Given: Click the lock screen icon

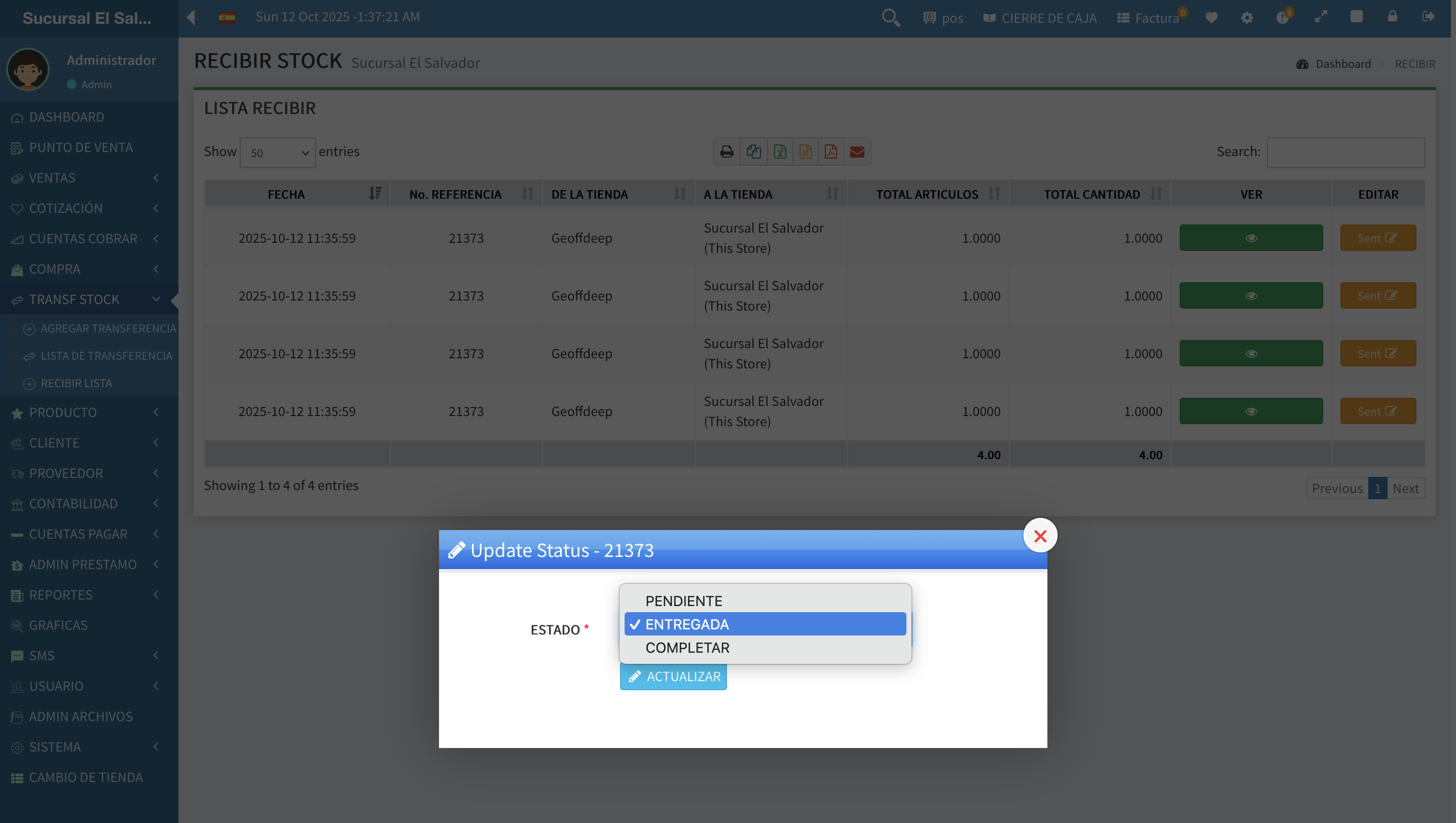Looking at the screenshot, I should click(x=1392, y=16).
